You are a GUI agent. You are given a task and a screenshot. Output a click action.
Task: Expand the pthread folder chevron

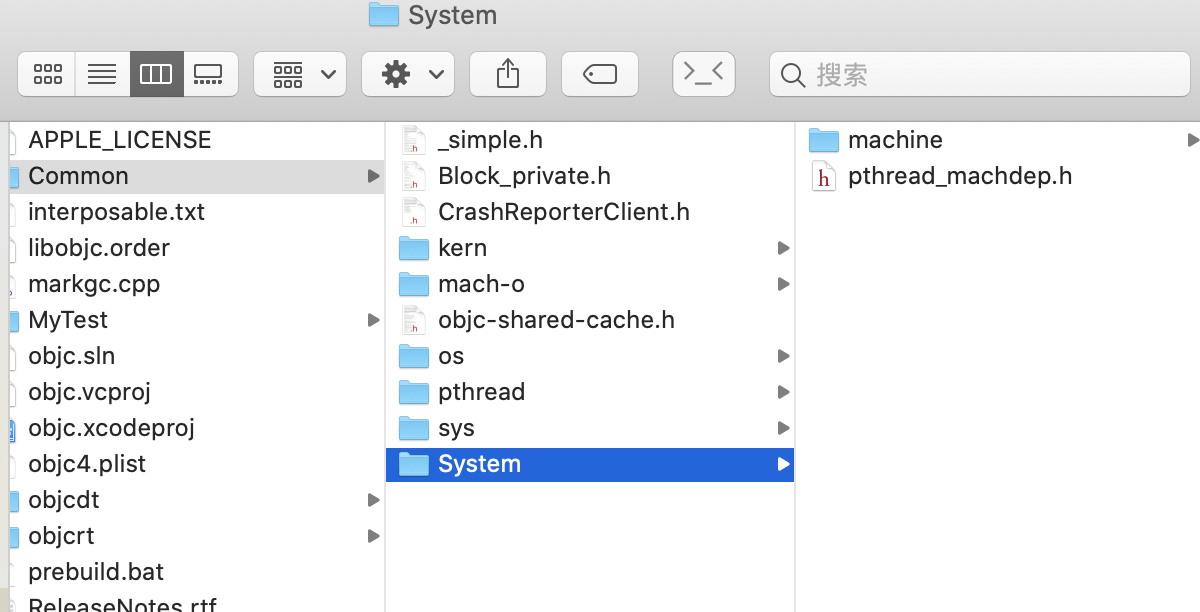tap(782, 392)
